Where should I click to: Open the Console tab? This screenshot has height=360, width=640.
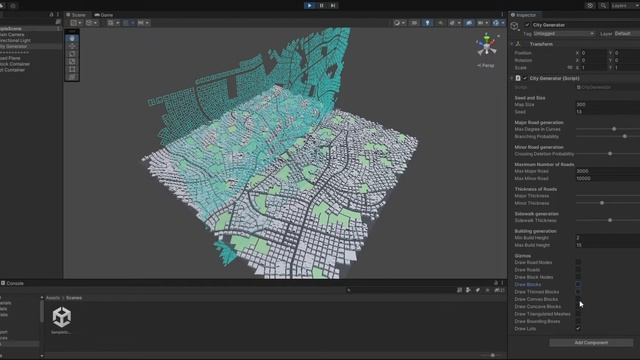12,283
